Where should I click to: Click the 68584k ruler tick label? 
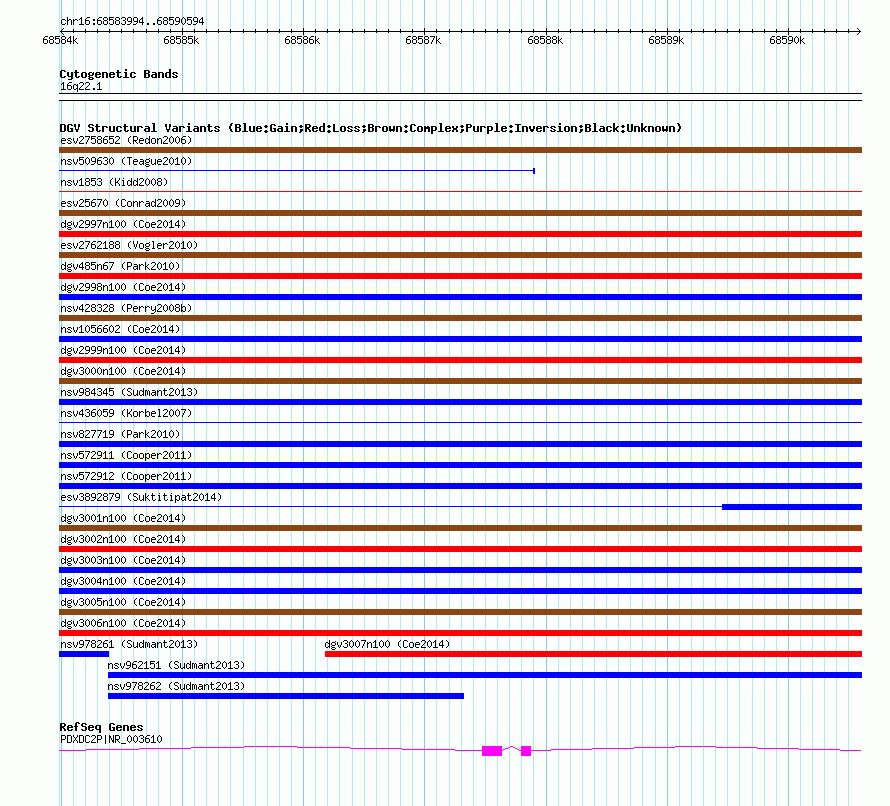60,40
